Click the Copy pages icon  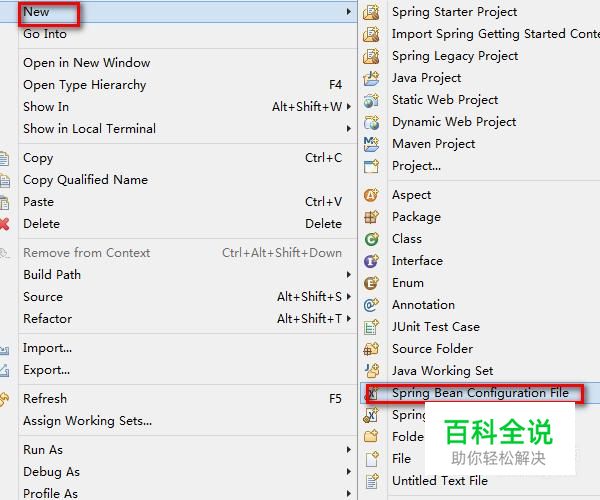(4, 158)
